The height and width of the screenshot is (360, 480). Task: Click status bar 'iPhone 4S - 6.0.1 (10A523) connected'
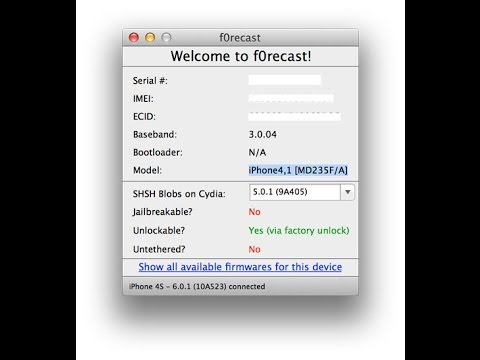pyautogui.click(x=197, y=286)
